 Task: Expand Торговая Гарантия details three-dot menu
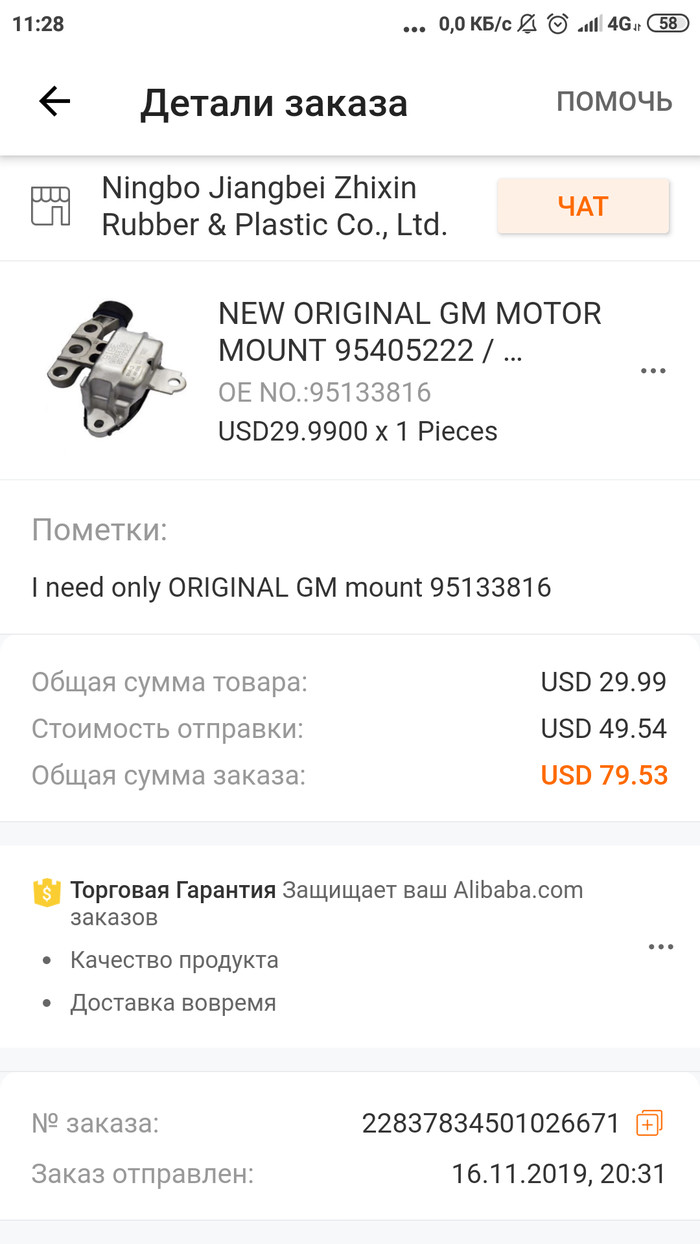click(x=660, y=947)
